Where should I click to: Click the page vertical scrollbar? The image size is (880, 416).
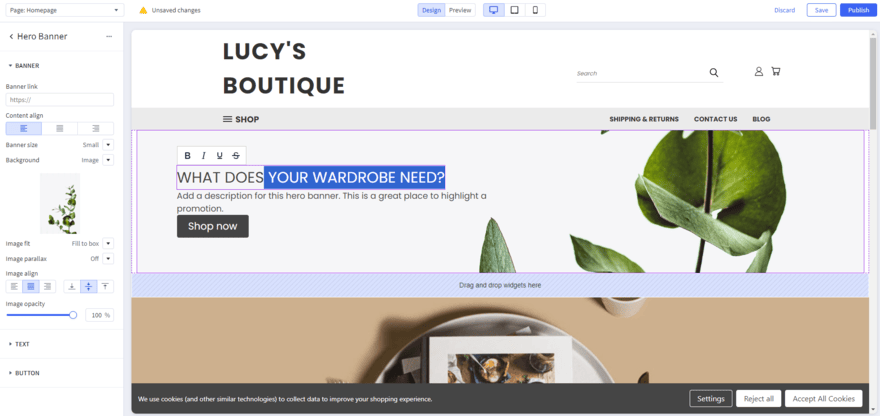[x=873, y=84]
